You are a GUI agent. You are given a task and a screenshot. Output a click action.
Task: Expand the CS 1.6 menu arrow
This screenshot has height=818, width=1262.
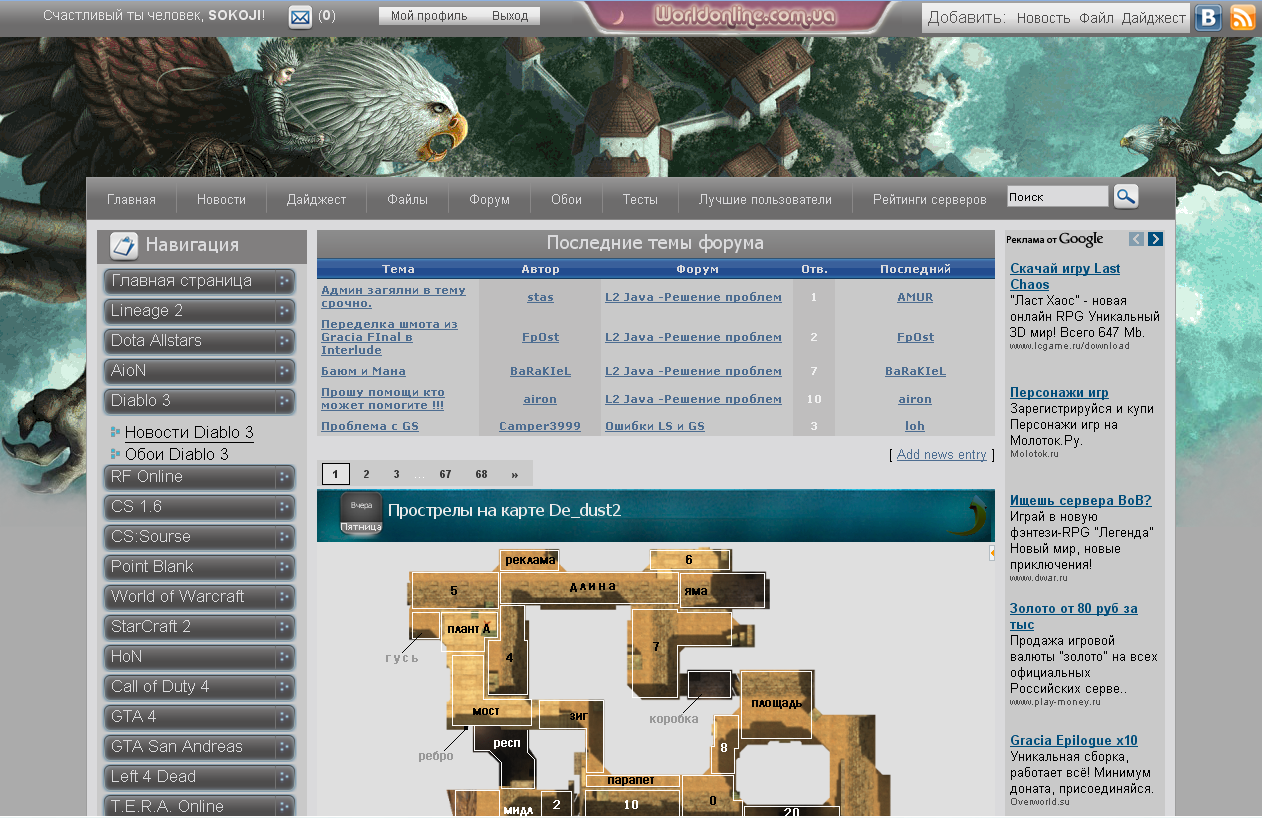point(284,507)
